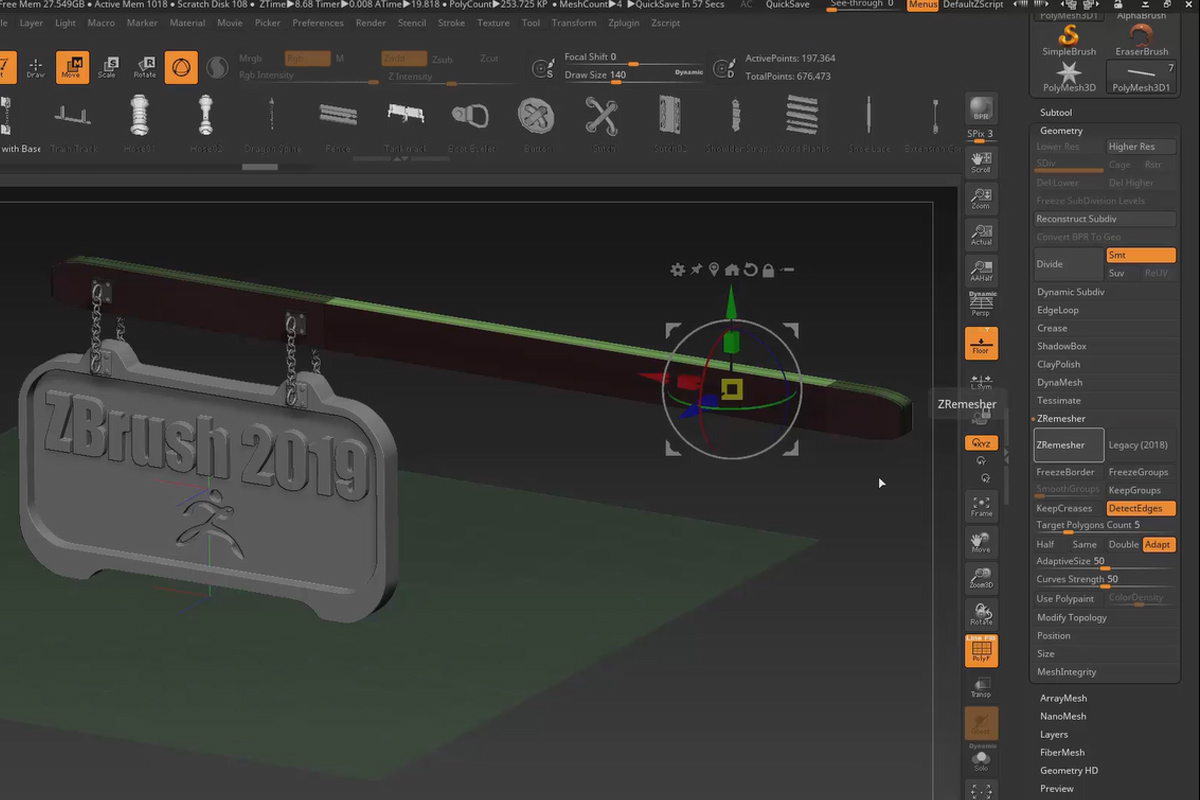Select the Shoulder Strap mesh
Image resolution: width=1200 pixels, height=800 pixels.
pos(736,124)
